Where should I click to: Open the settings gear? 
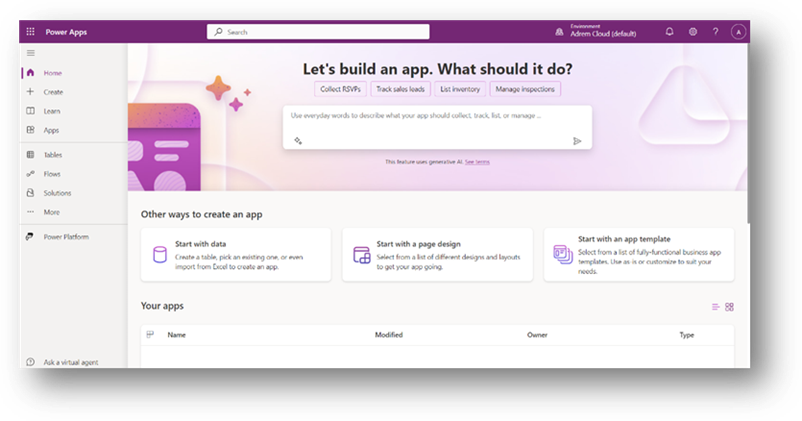point(693,32)
